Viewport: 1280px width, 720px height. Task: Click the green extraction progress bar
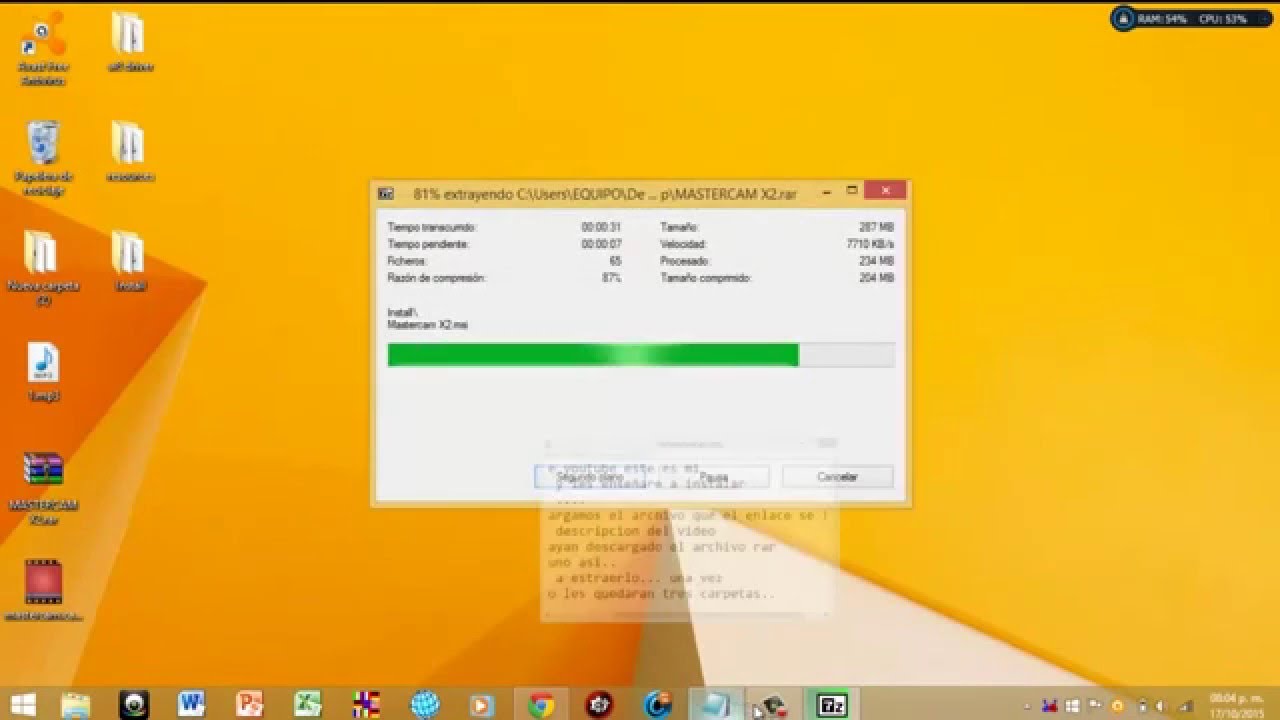click(641, 355)
